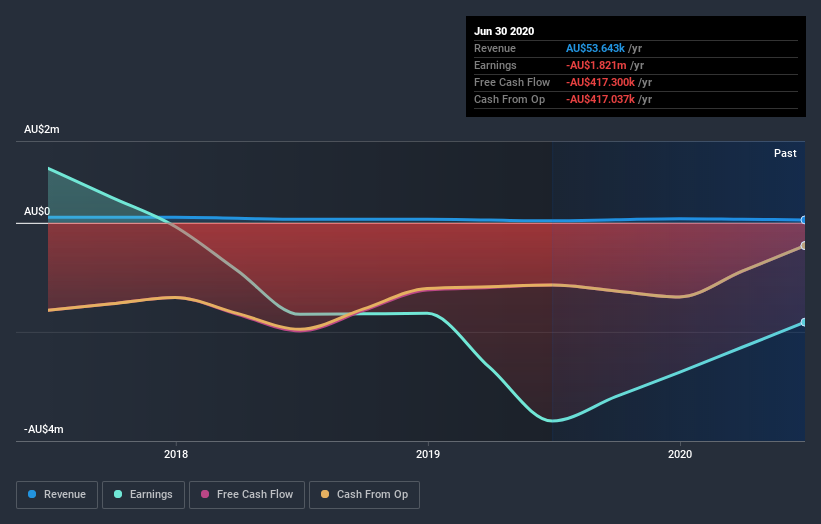Click the -AU$417.300k free cash flow value
Viewport: 821px width, 524px height.
click(x=601, y=82)
